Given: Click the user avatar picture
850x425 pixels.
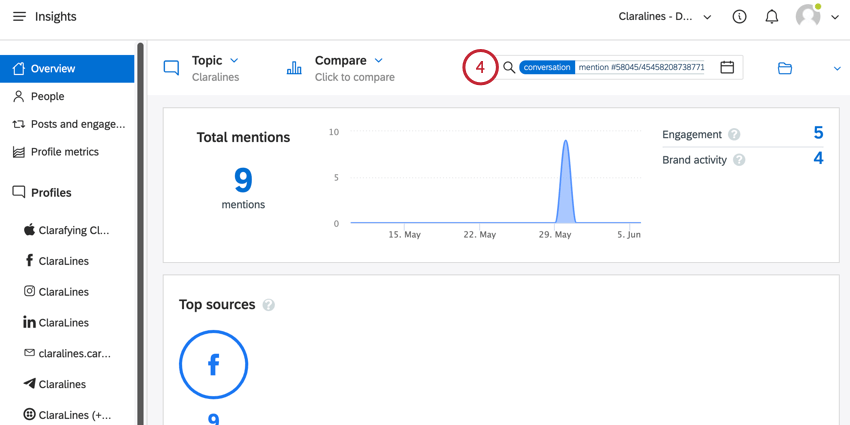Looking at the screenshot, I should click(x=808, y=17).
